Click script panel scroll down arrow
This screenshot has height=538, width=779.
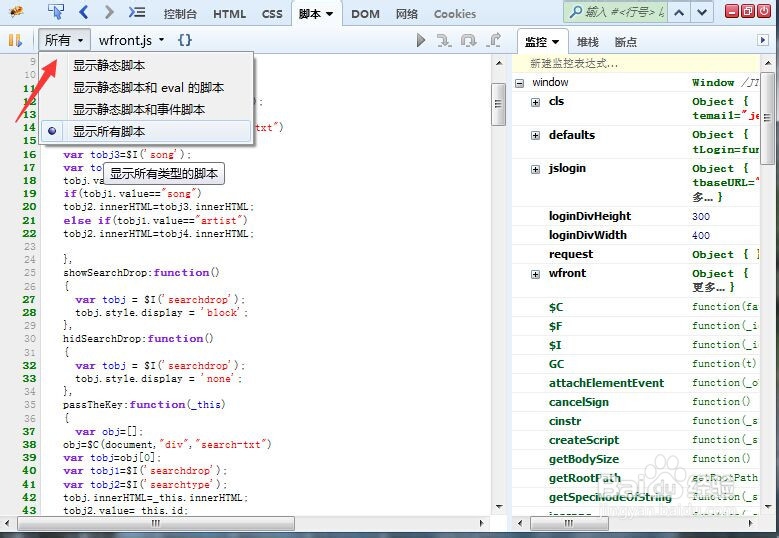(498, 506)
